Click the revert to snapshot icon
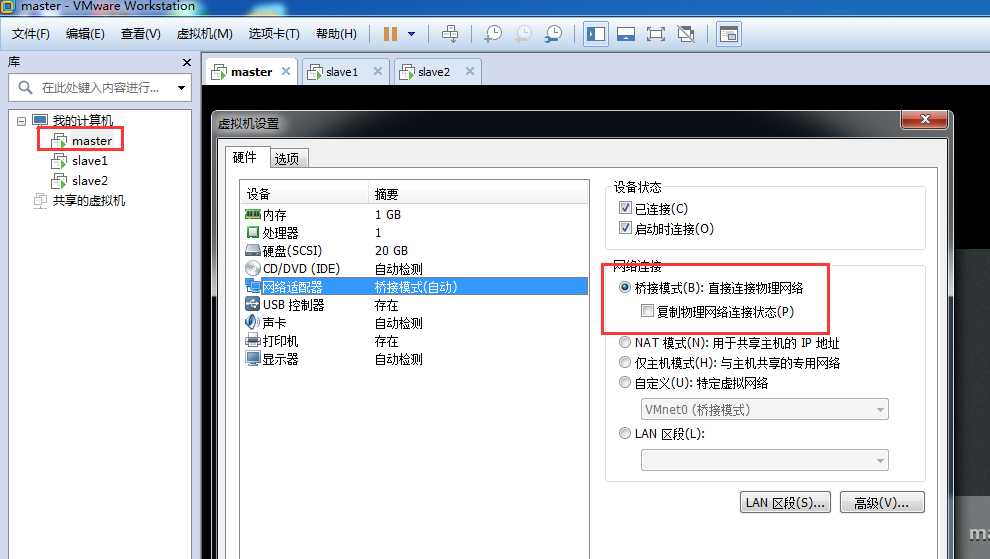The height and width of the screenshot is (559, 990). point(523,33)
